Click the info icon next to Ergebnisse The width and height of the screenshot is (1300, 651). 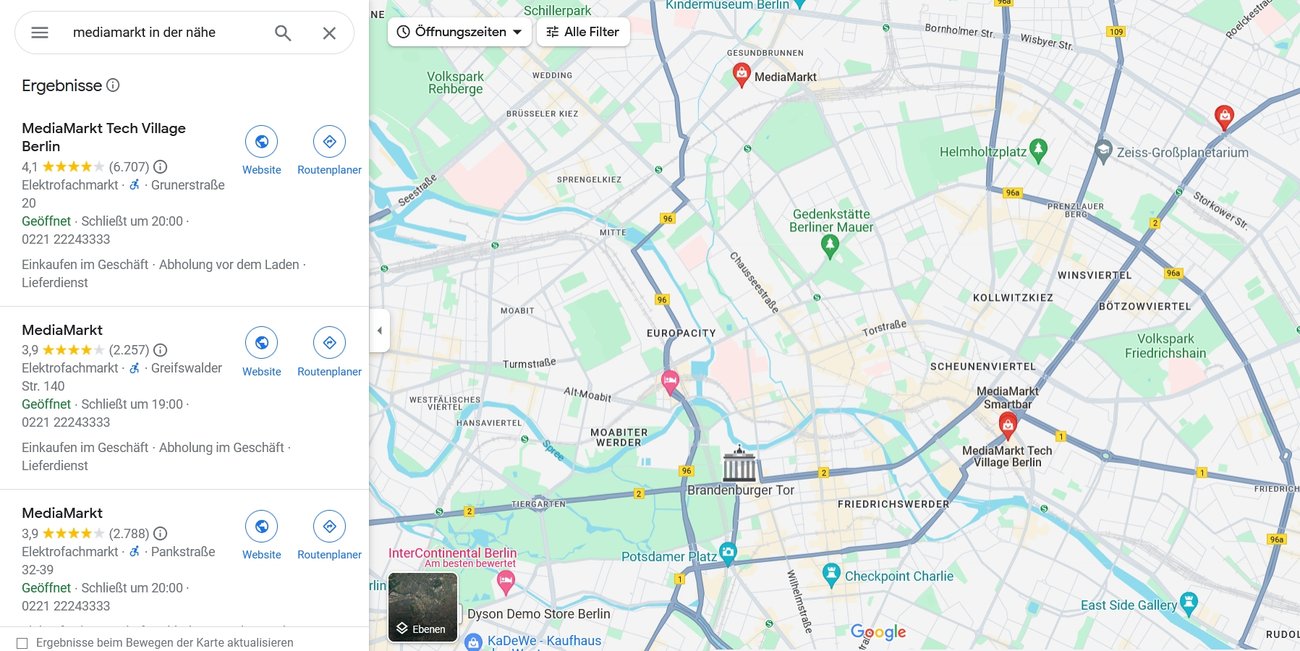[113, 85]
